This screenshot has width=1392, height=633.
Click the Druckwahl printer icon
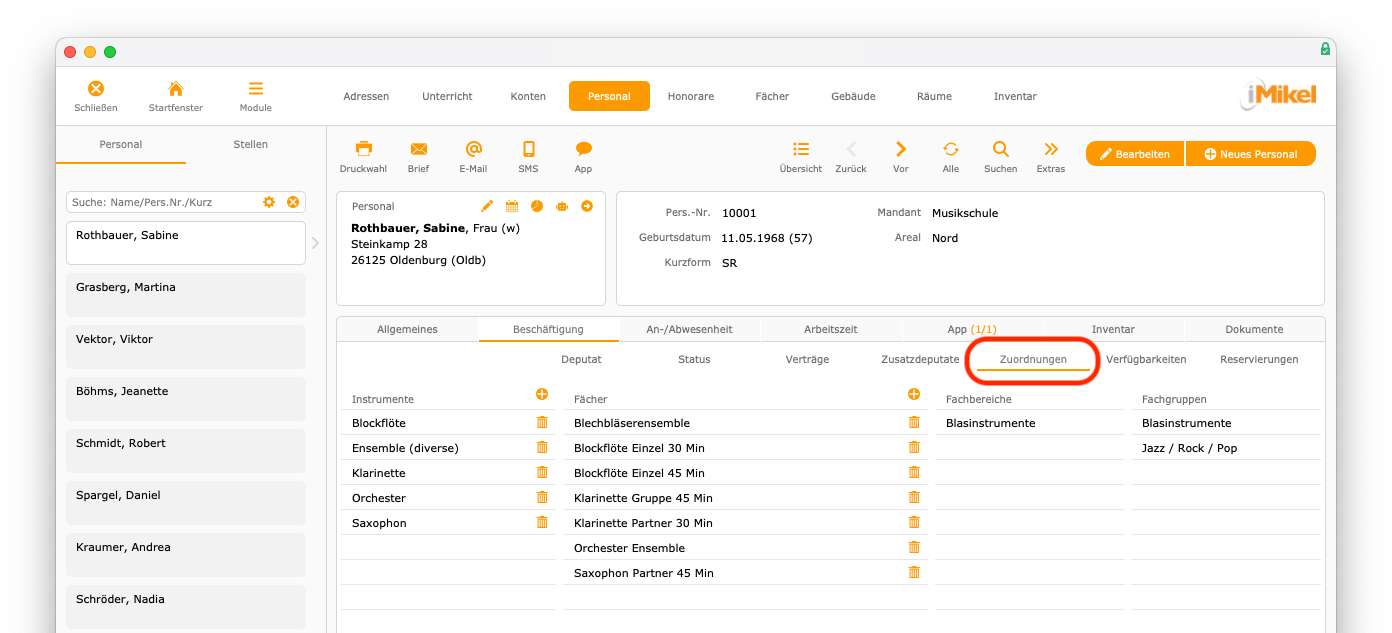(363, 149)
